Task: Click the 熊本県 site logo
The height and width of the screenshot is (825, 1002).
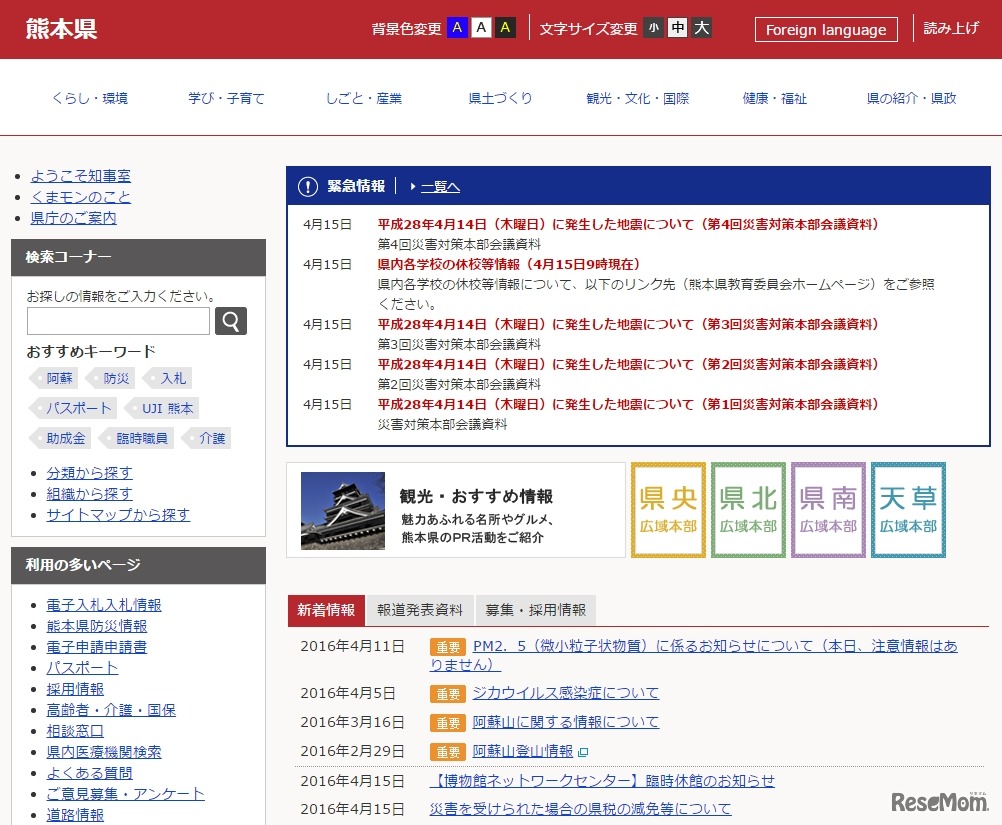Action: pos(62,29)
